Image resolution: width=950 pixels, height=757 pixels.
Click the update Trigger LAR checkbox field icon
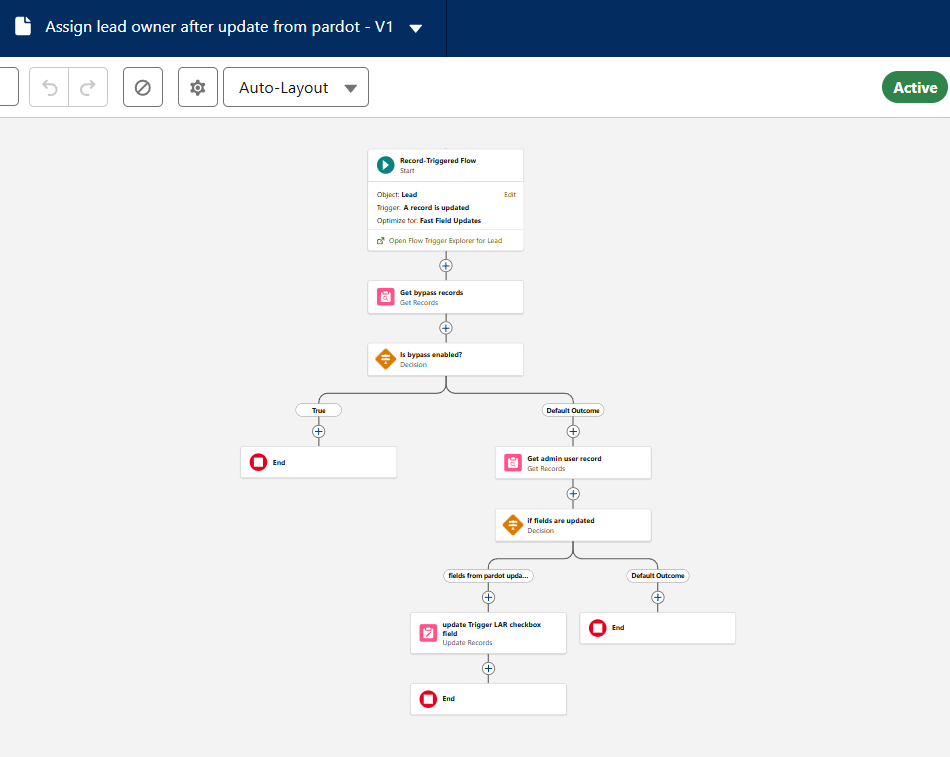[428, 633]
